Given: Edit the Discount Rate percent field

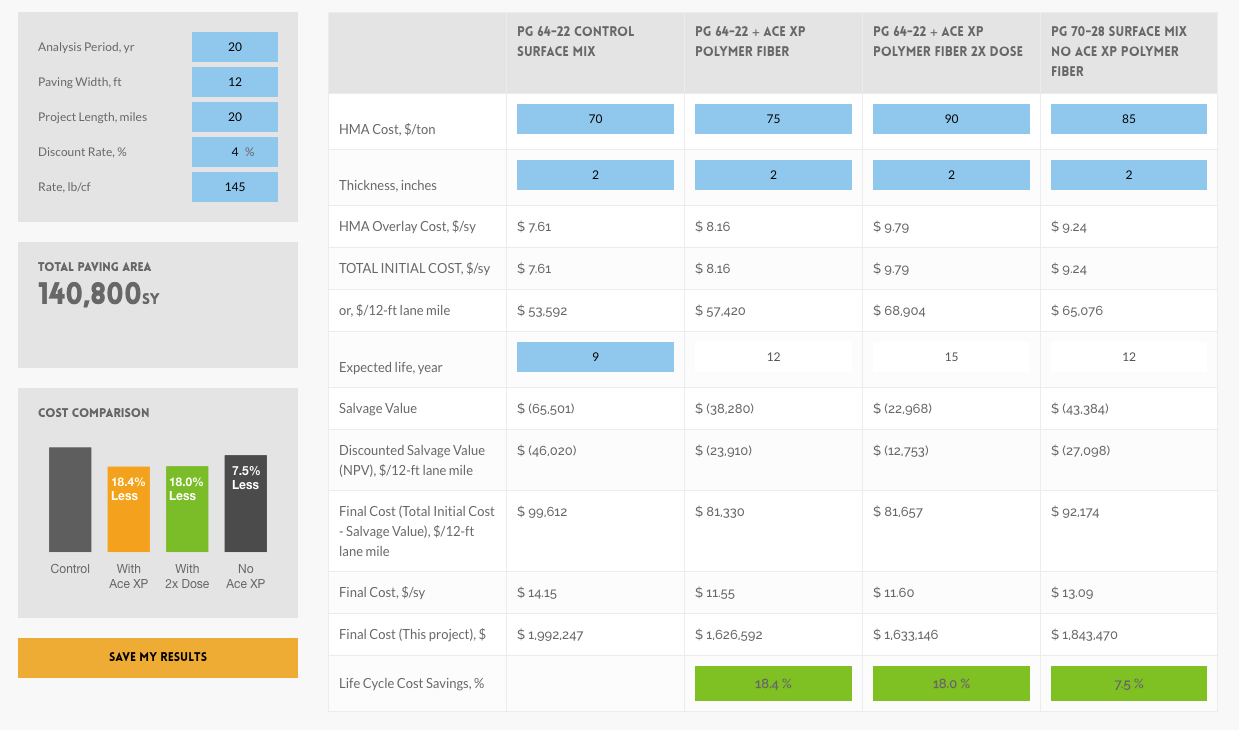Looking at the screenshot, I should point(235,152).
